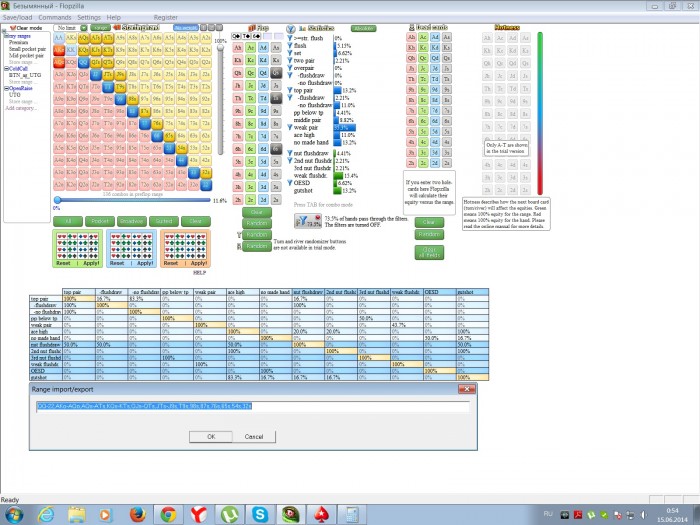Click the green suit selection grid
This screenshot has height=525, width=700.
pyautogui.click(x=78, y=249)
